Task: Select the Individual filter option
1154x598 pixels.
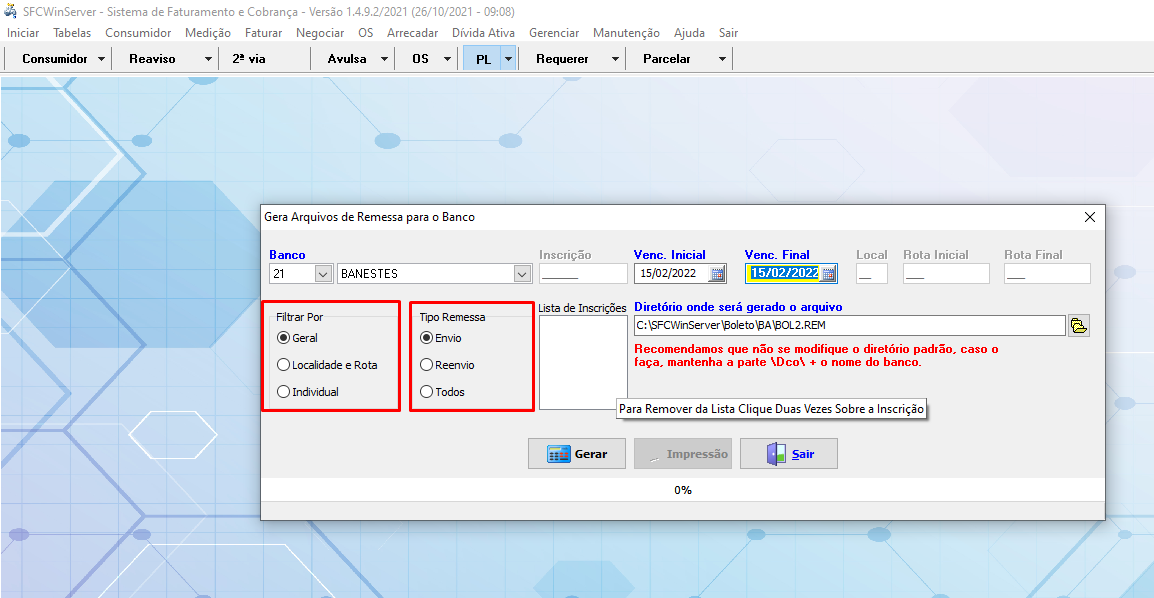Action: [284, 392]
